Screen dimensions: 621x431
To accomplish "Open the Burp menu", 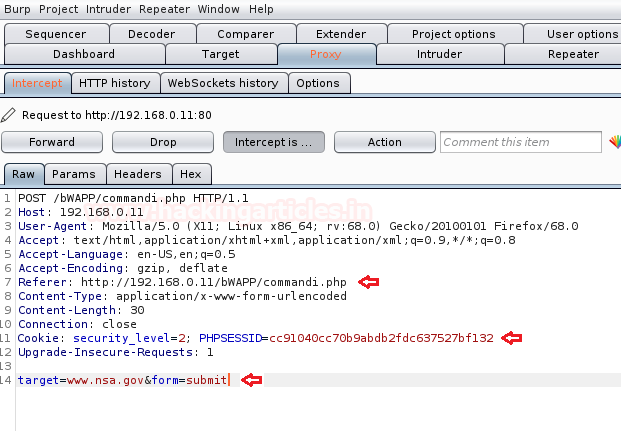I will point(17,9).
